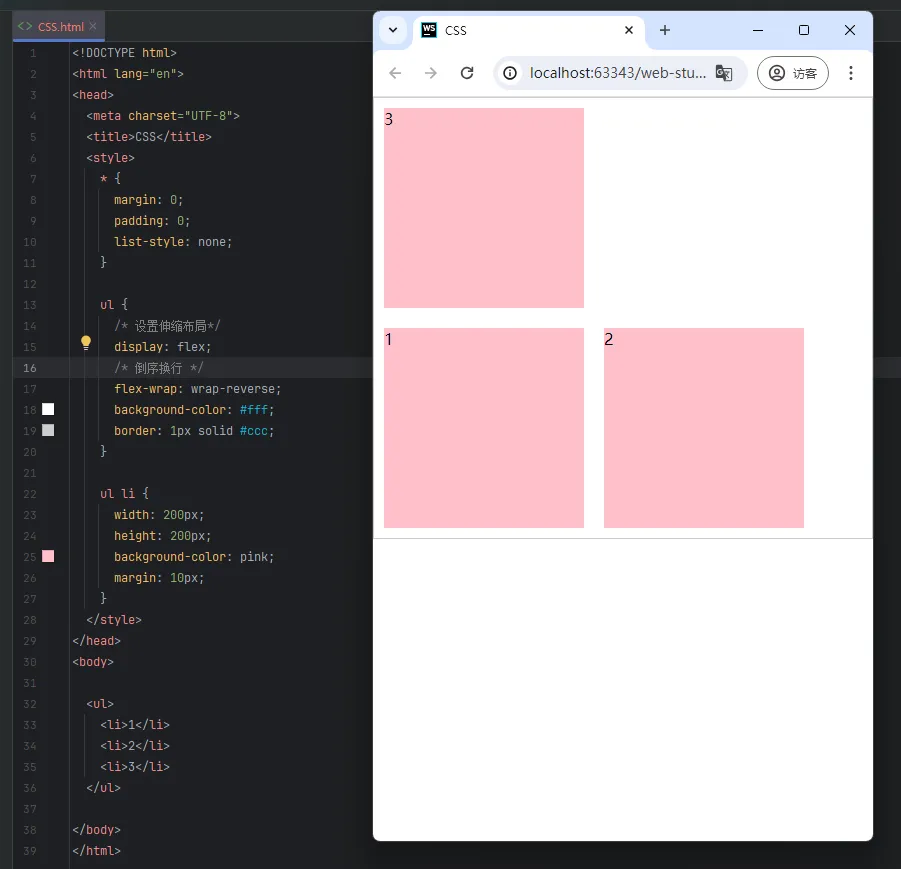Close the CSS browser tab
Viewport: 901px width, 869px height.
coord(628,30)
